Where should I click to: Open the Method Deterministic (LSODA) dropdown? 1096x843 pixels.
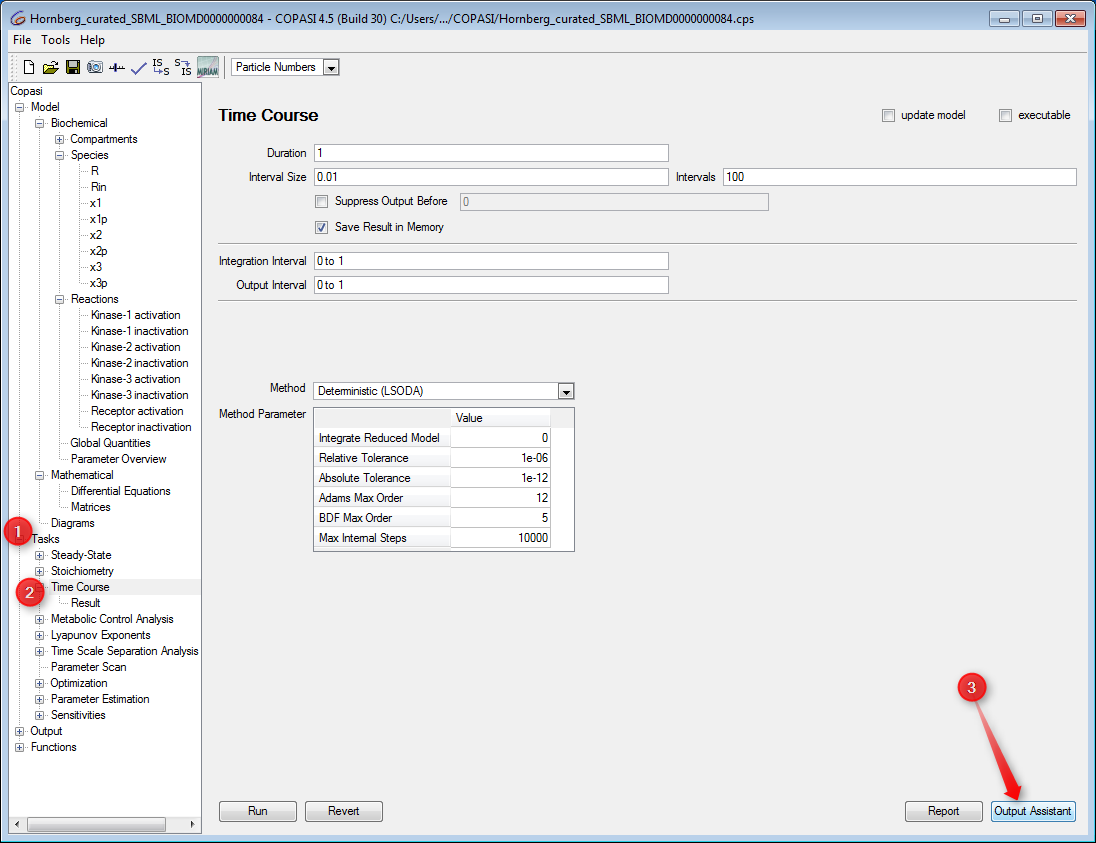point(566,391)
